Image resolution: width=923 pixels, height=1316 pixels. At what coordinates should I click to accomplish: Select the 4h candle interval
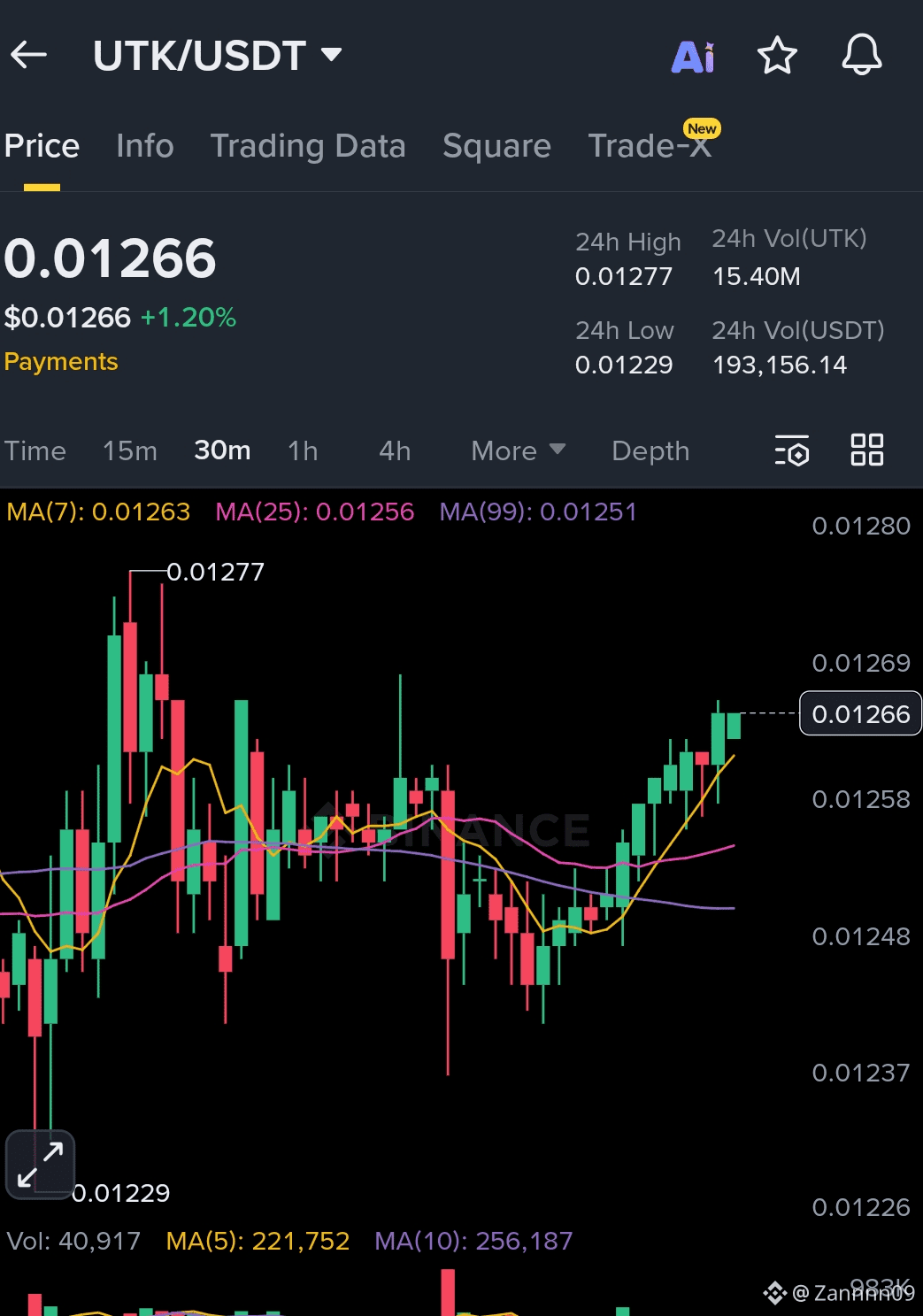click(393, 450)
